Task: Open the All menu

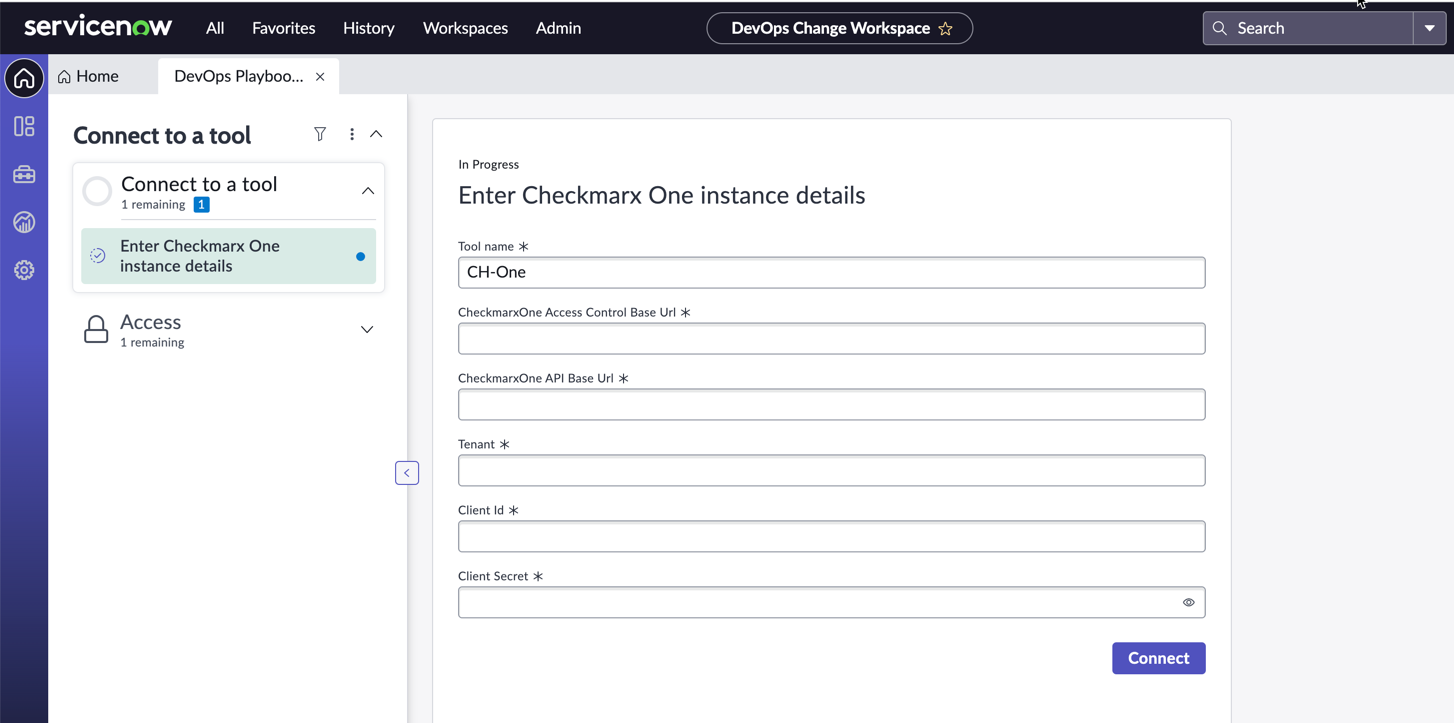Action: point(215,28)
